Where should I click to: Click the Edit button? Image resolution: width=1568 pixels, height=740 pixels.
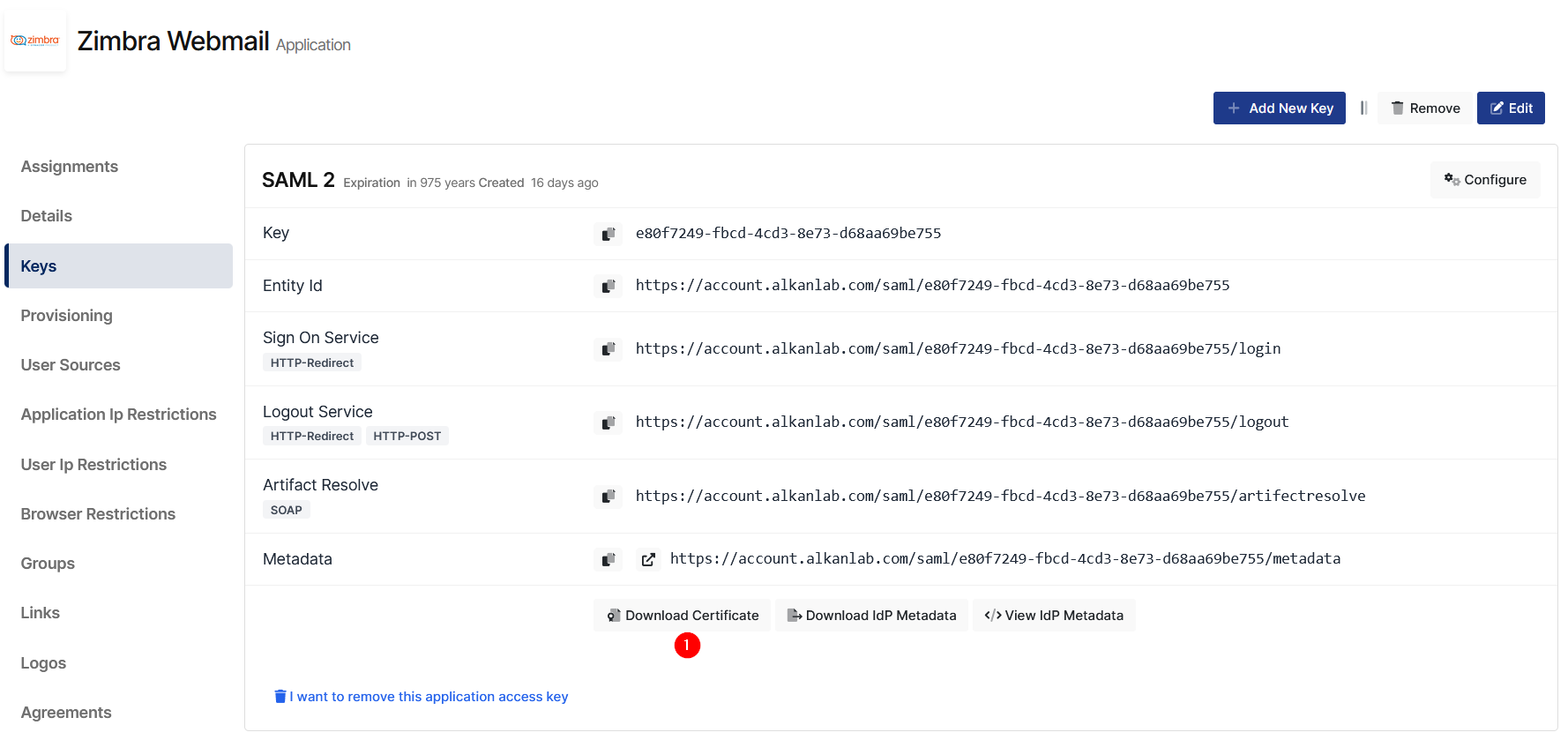(x=1511, y=108)
